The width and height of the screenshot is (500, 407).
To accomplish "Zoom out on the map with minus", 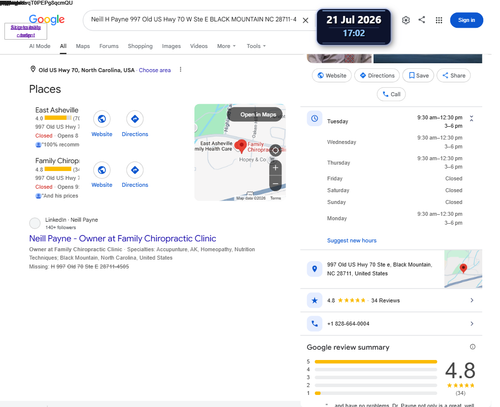I will pyautogui.click(x=275, y=183).
